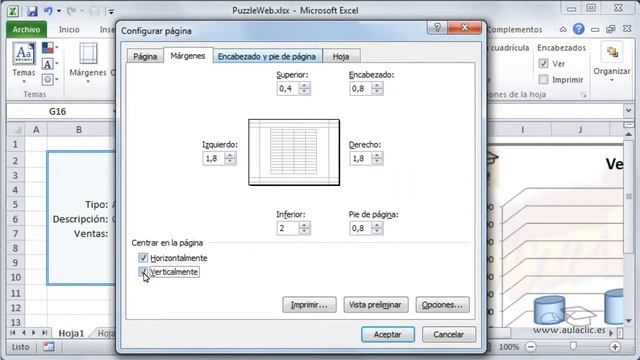Viewport: 640px width, 360px height.
Task: Open the Archivo tab
Action: (x=27, y=29)
